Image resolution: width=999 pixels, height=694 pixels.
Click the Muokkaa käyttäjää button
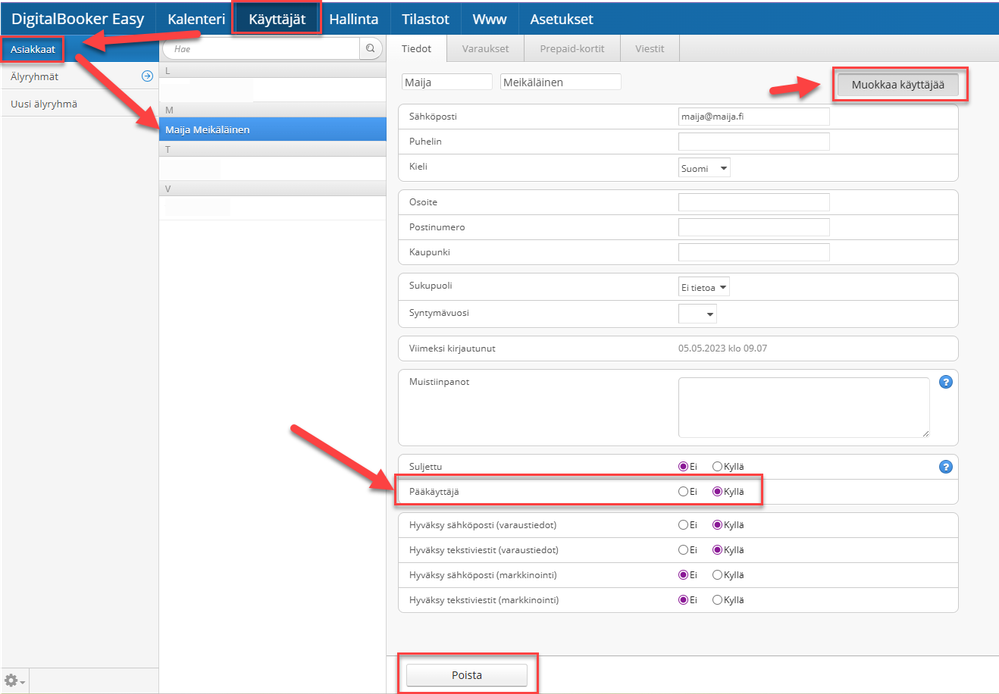coord(898,84)
